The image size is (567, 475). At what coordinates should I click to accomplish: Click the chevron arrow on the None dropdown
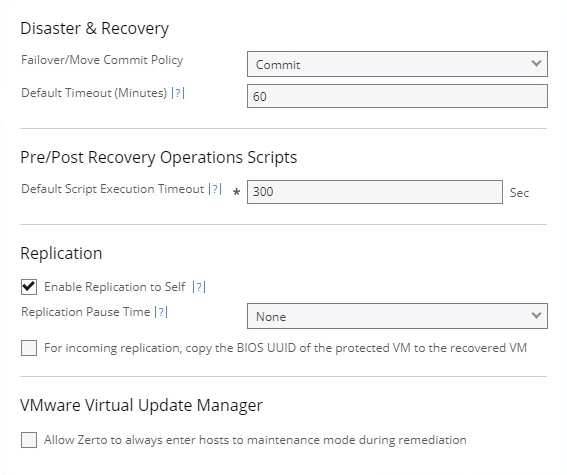pos(537,316)
